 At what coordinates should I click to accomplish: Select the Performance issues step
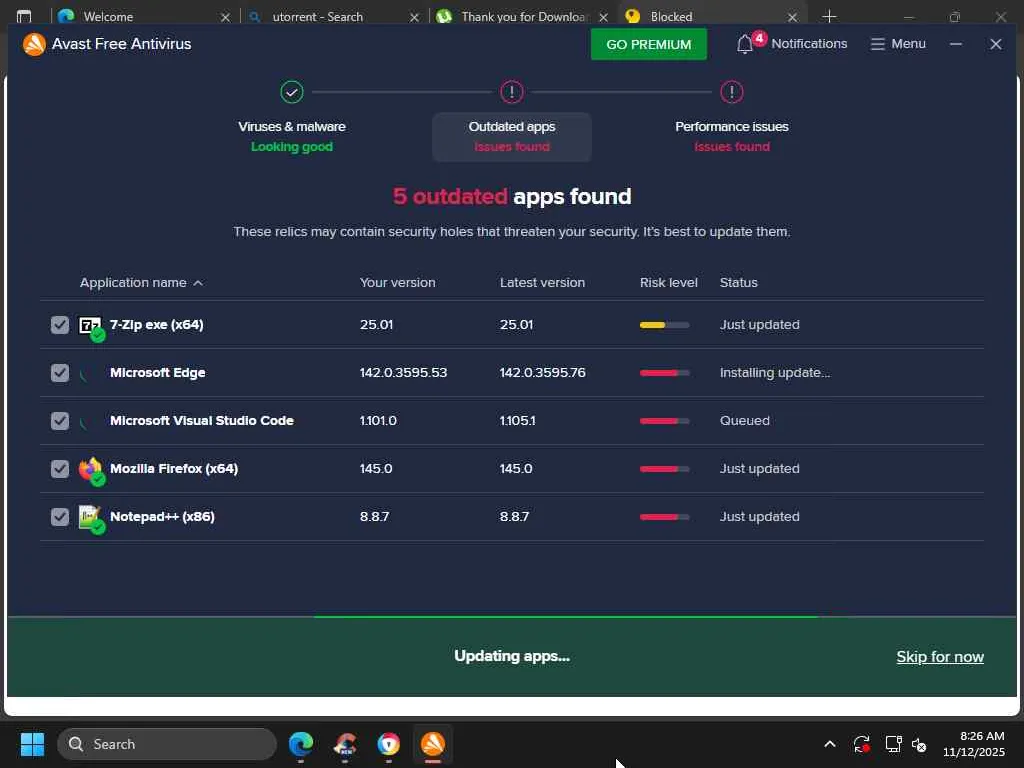pos(731,136)
